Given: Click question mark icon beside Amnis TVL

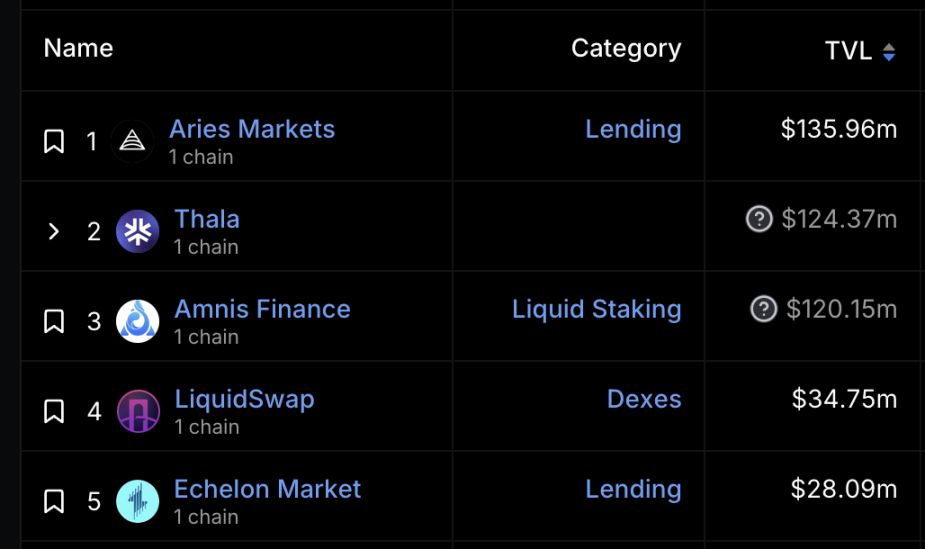Looking at the screenshot, I should [x=763, y=309].
